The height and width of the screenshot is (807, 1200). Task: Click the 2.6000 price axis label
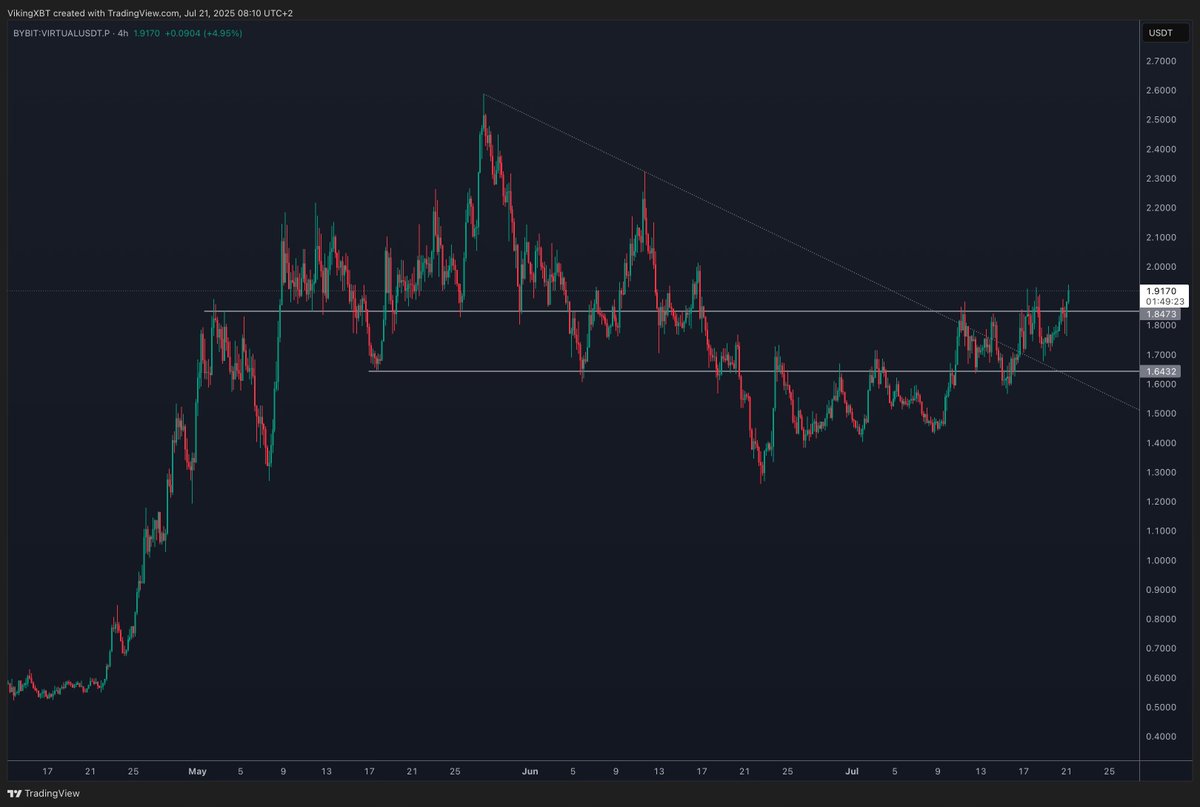(x=1160, y=90)
